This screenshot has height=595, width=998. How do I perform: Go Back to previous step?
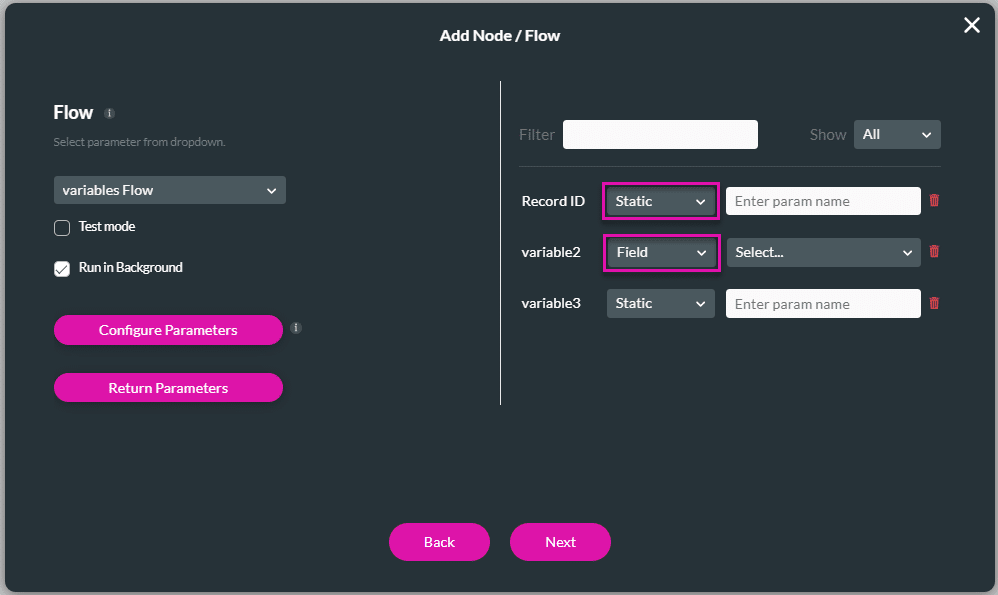pyautogui.click(x=439, y=542)
